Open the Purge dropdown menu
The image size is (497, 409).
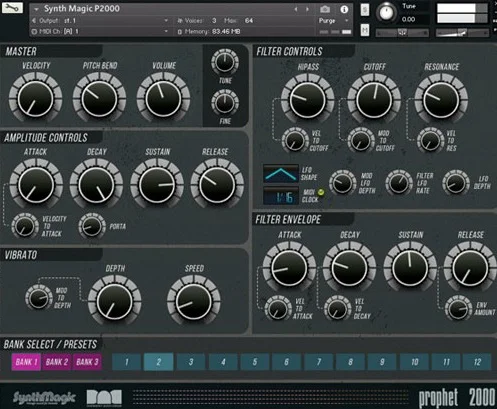[x=333, y=21]
